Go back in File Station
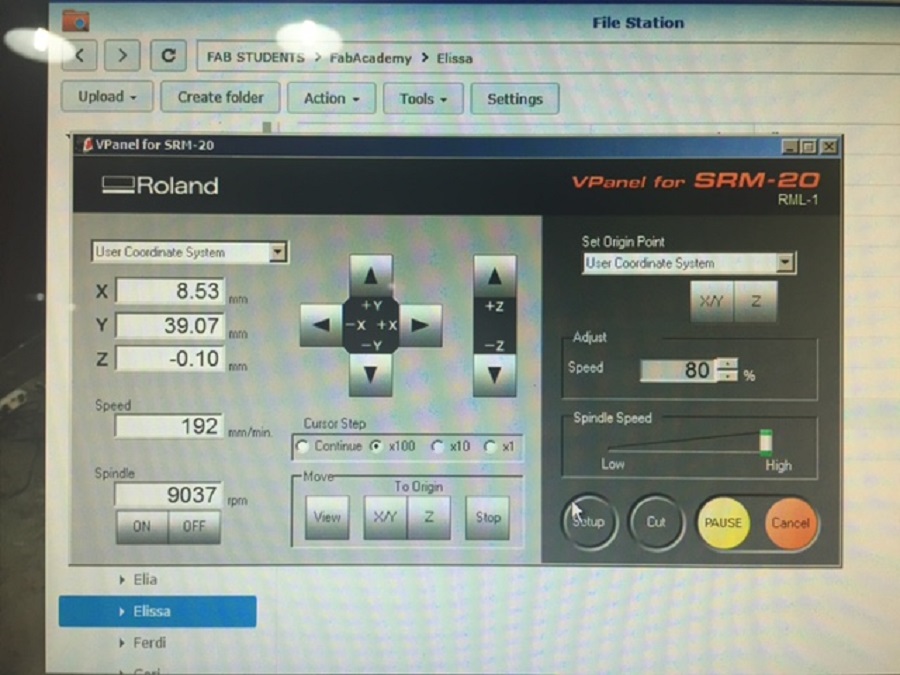The image size is (900, 675). pyautogui.click(x=79, y=56)
